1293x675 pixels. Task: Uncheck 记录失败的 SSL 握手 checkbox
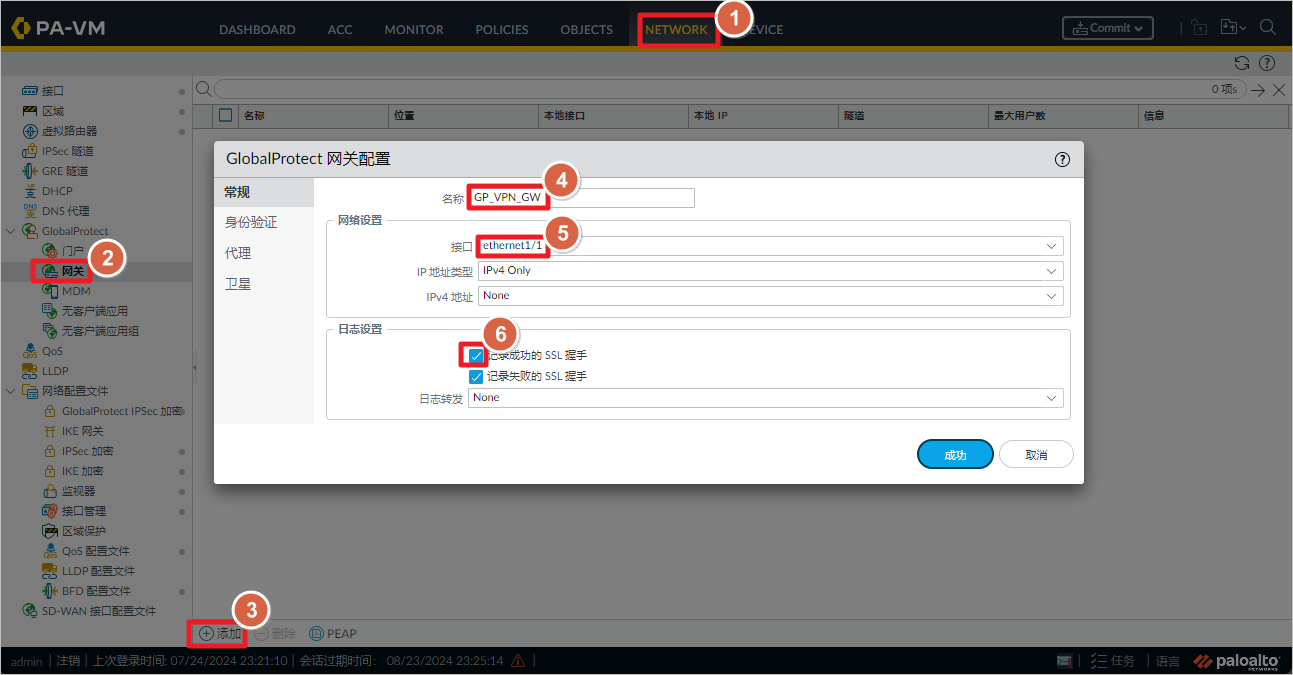[x=476, y=376]
